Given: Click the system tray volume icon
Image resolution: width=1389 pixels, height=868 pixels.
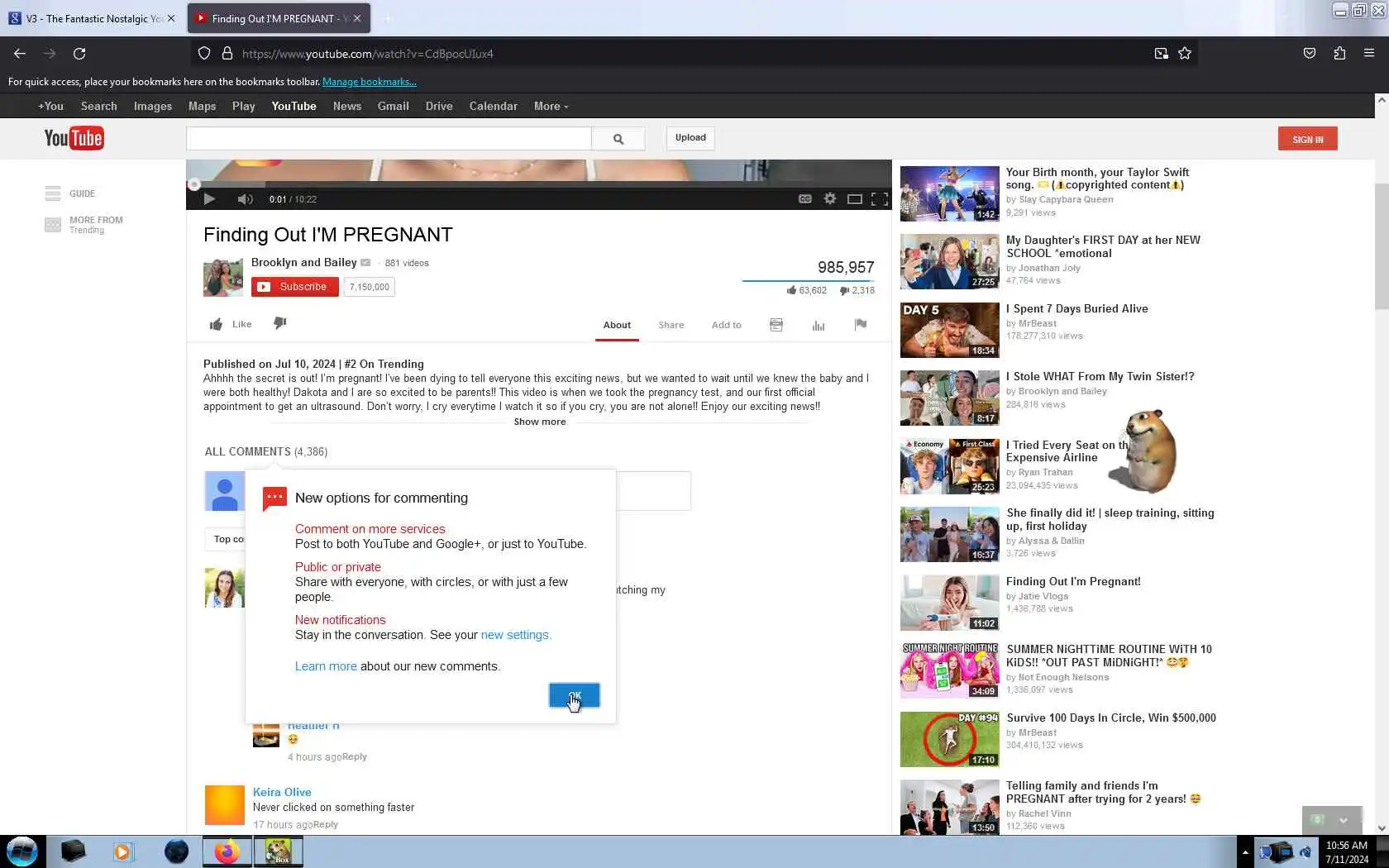Looking at the screenshot, I should coord(1305,851).
